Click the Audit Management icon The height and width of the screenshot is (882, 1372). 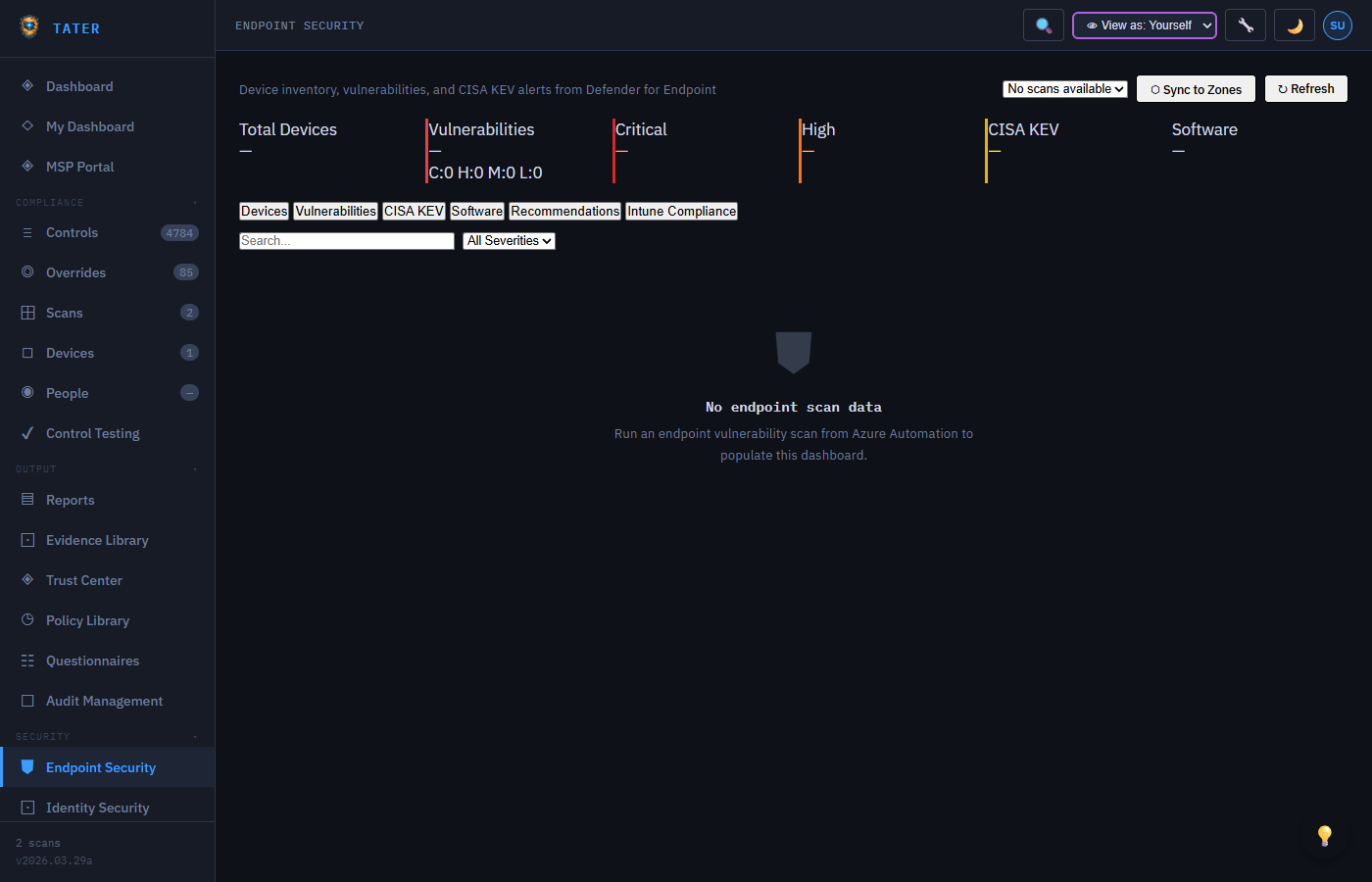27,701
